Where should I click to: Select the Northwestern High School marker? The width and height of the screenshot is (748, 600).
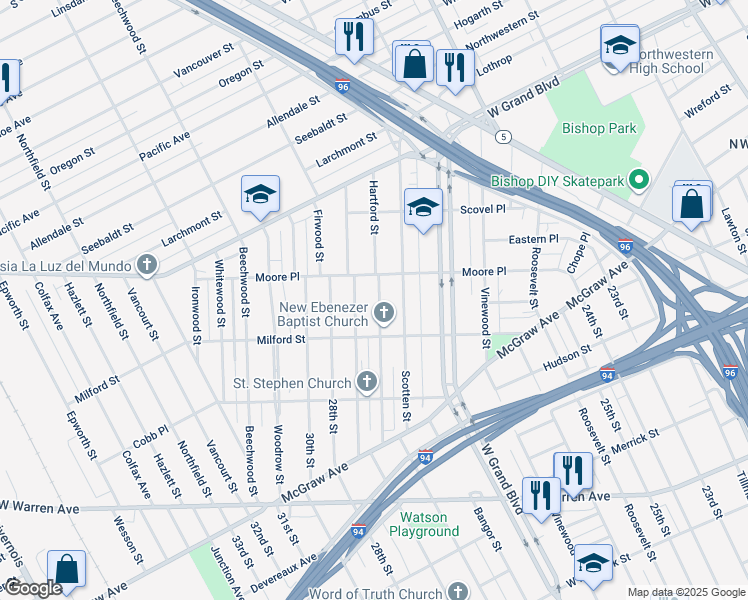(620, 48)
